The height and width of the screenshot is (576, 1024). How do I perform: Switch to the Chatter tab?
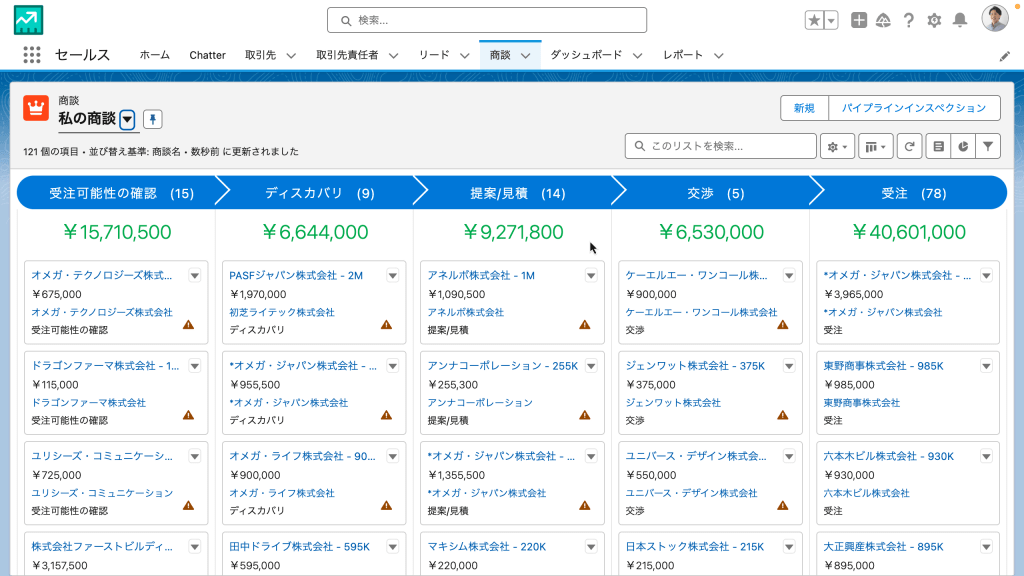click(207, 55)
